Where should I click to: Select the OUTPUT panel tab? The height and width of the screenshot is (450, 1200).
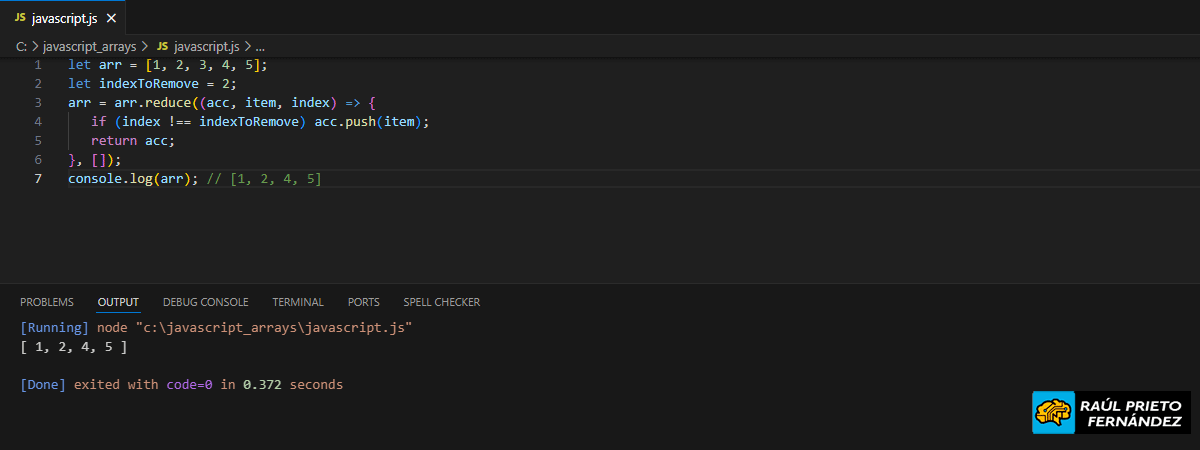[x=118, y=302]
